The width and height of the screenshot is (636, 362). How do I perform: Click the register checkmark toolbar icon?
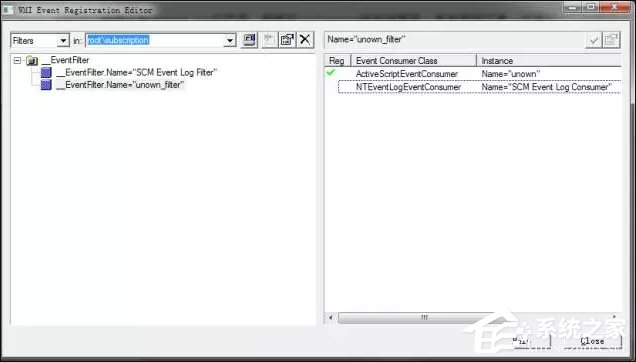click(594, 40)
